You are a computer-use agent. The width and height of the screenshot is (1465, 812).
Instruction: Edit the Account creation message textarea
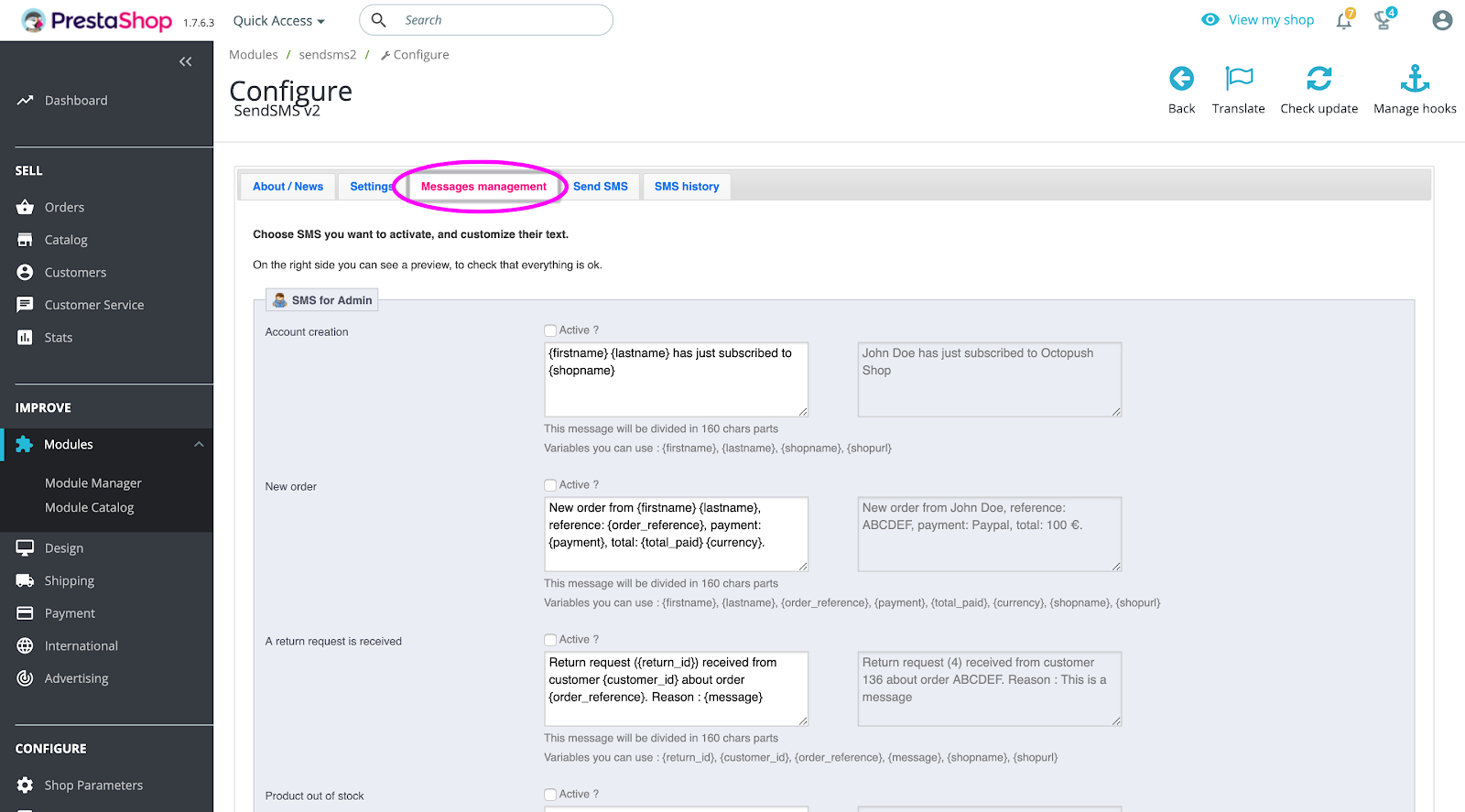click(x=676, y=380)
